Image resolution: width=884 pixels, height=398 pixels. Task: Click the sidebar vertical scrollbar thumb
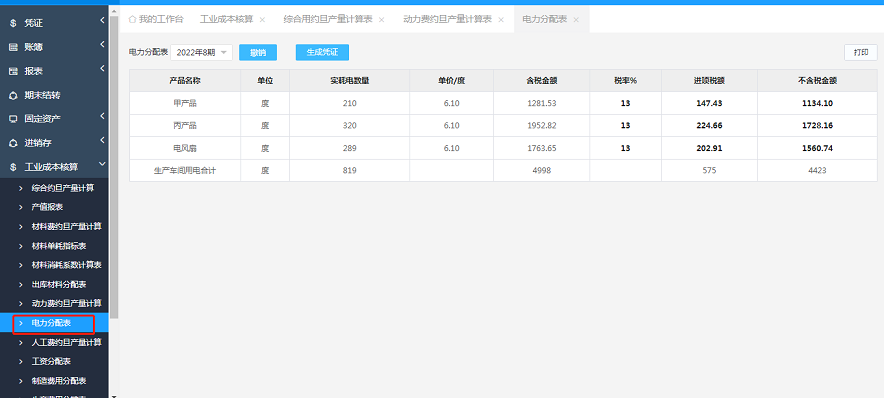114,166
